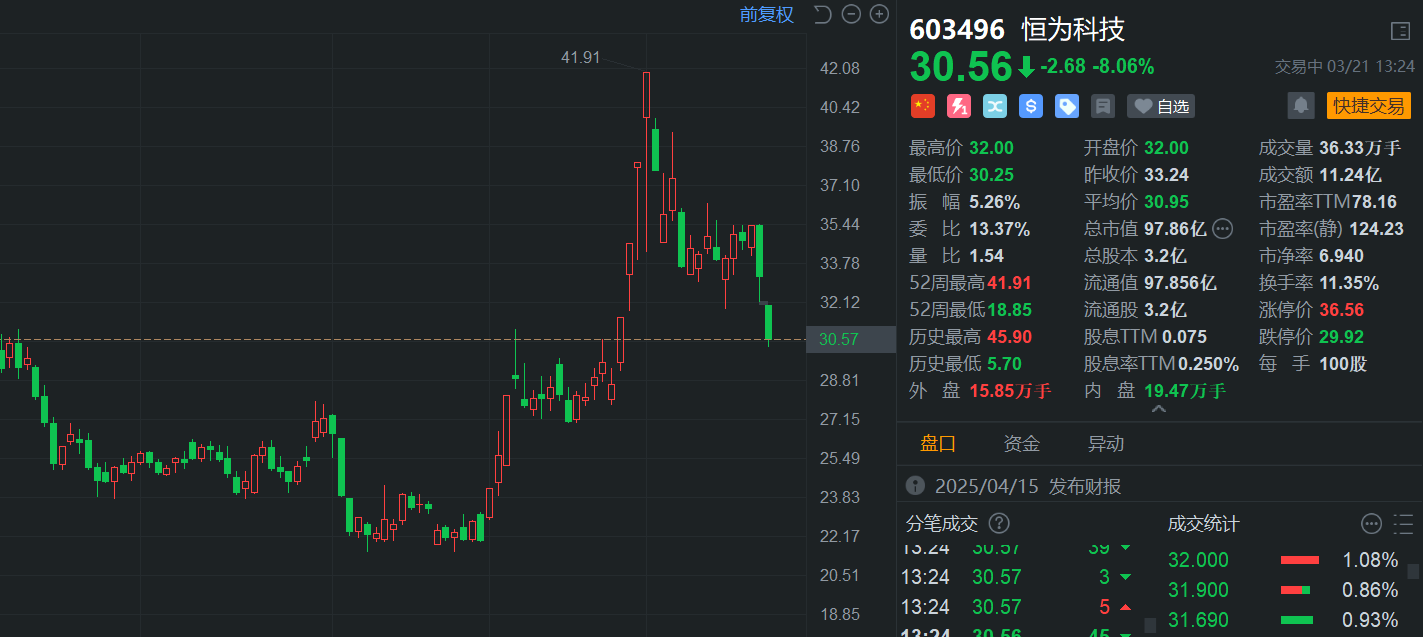Click the China market flag icon
This screenshot has height=637, width=1423.
click(922, 106)
